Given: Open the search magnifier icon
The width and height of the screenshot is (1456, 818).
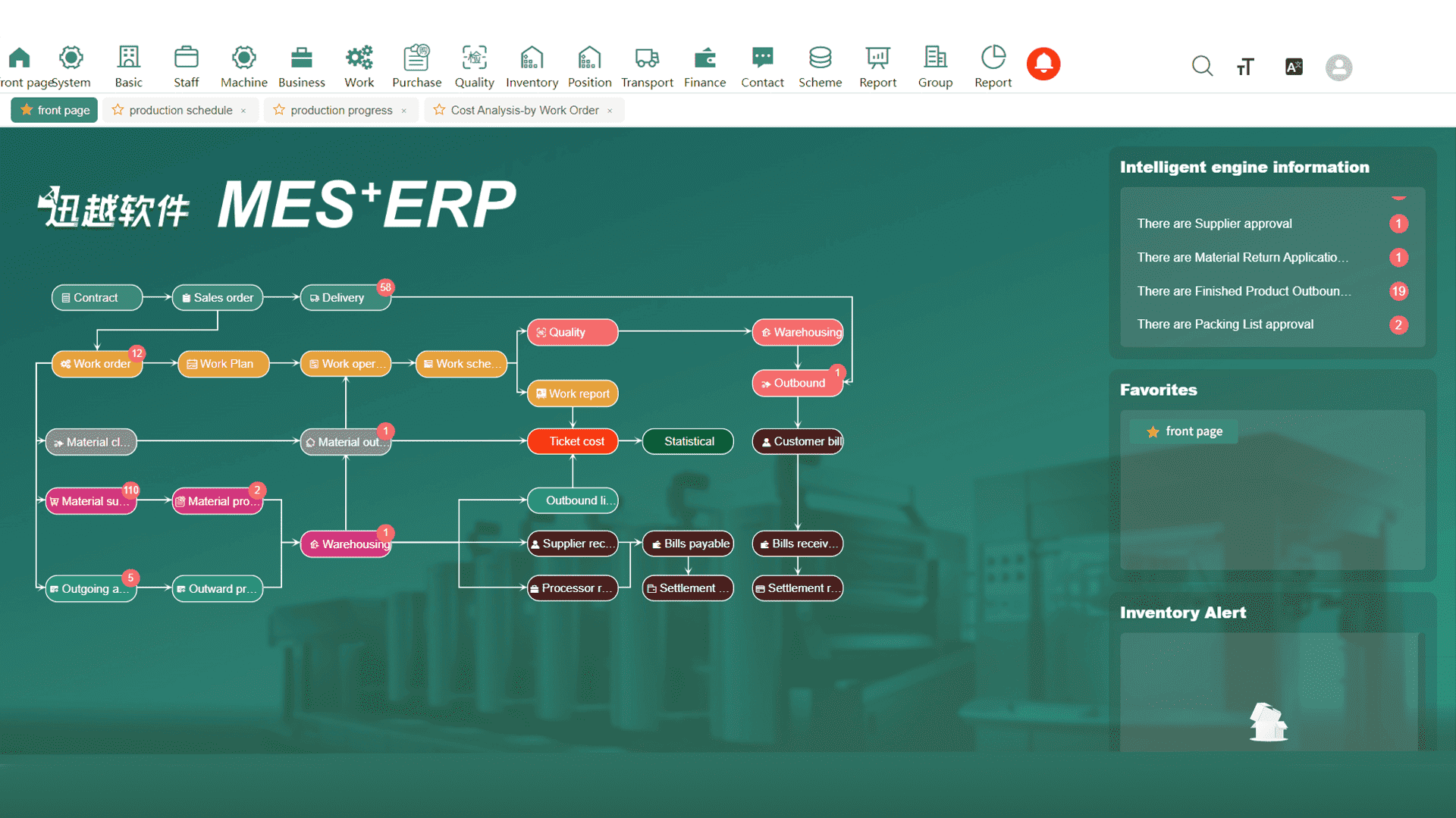Looking at the screenshot, I should (1202, 67).
